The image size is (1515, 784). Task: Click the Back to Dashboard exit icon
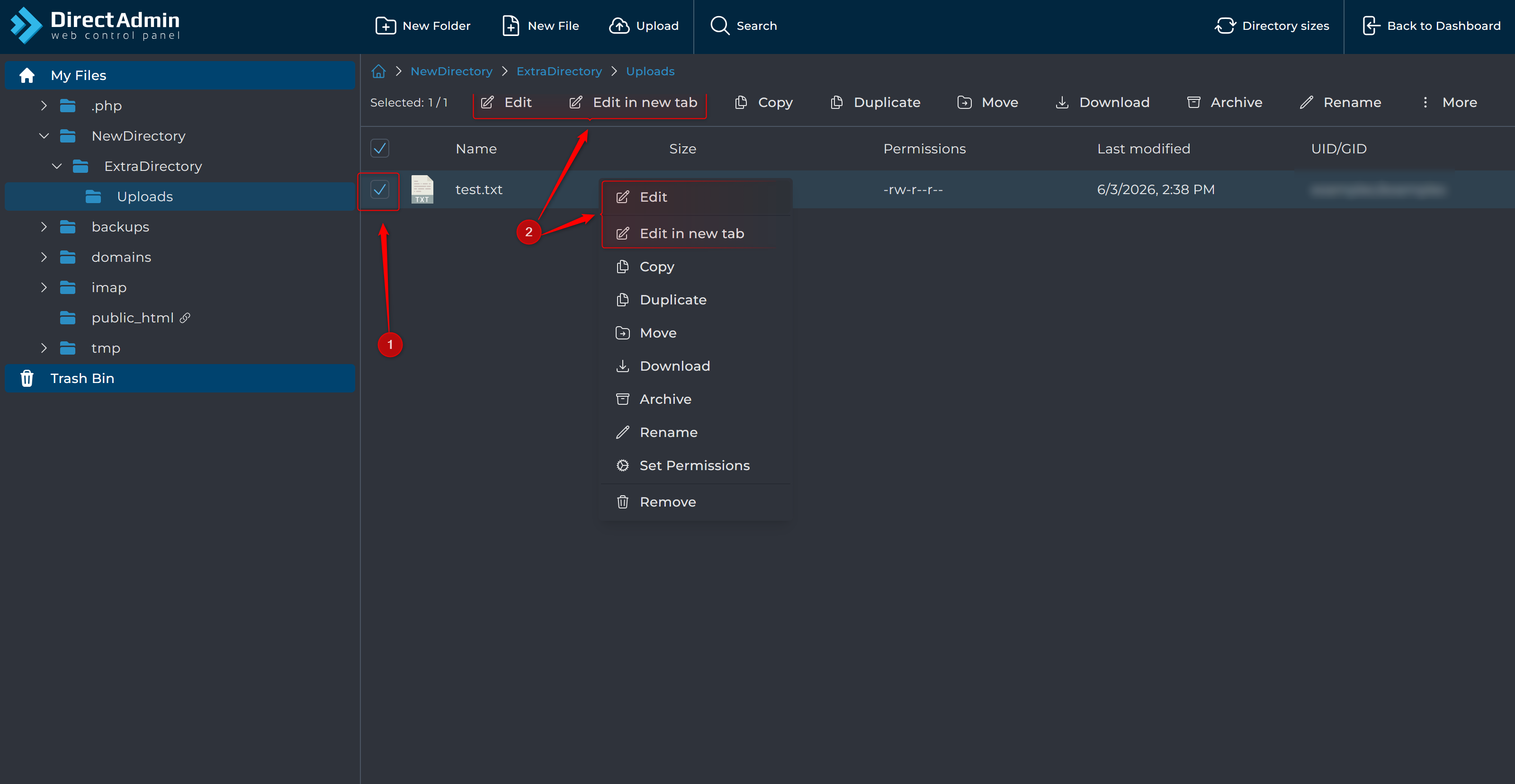pos(1371,26)
